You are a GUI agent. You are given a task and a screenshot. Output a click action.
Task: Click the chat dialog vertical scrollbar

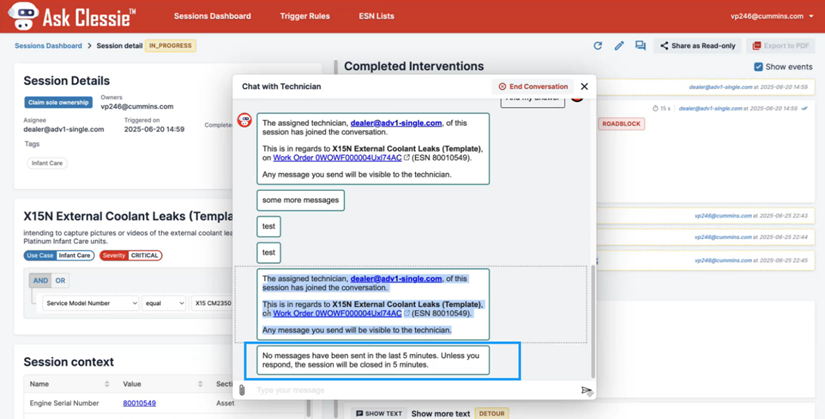click(593, 321)
